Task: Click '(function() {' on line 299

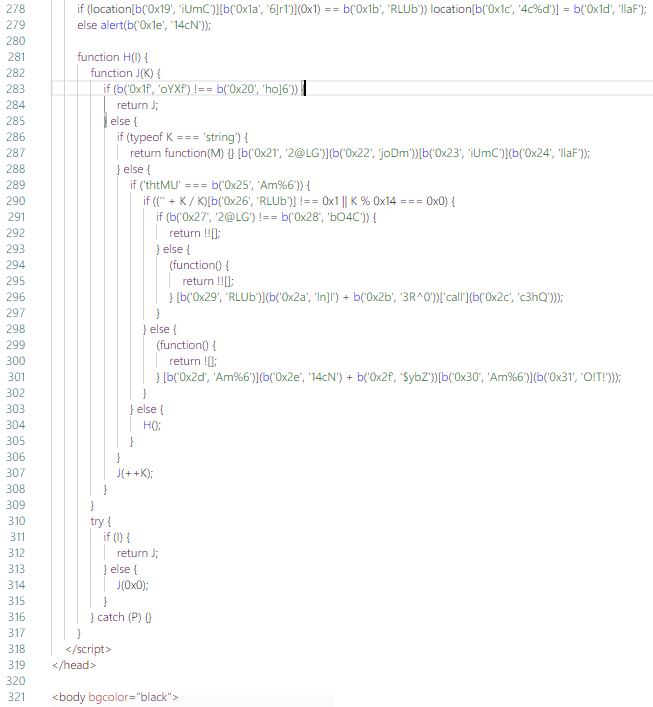Action: [186, 345]
